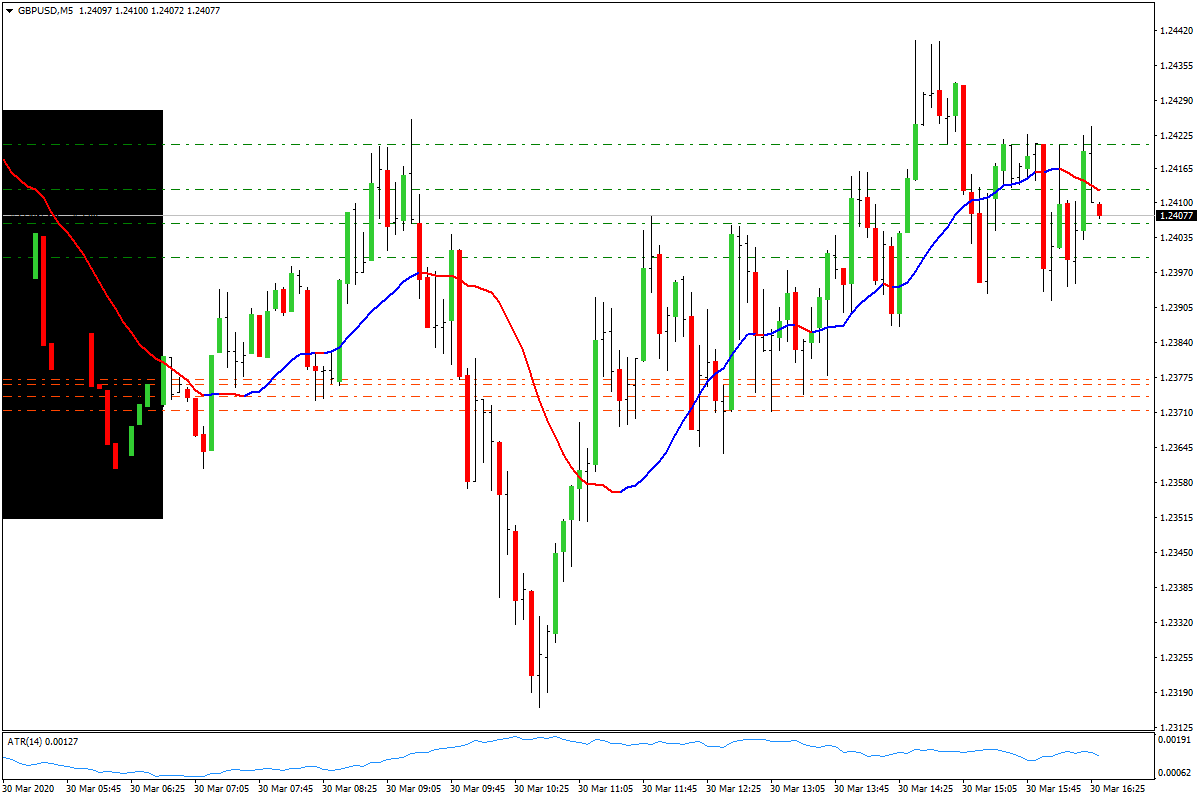The height and width of the screenshot is (800, 1200).
Task: Click the 30 Mar 06:25 time label
Action: click(158, 789)
